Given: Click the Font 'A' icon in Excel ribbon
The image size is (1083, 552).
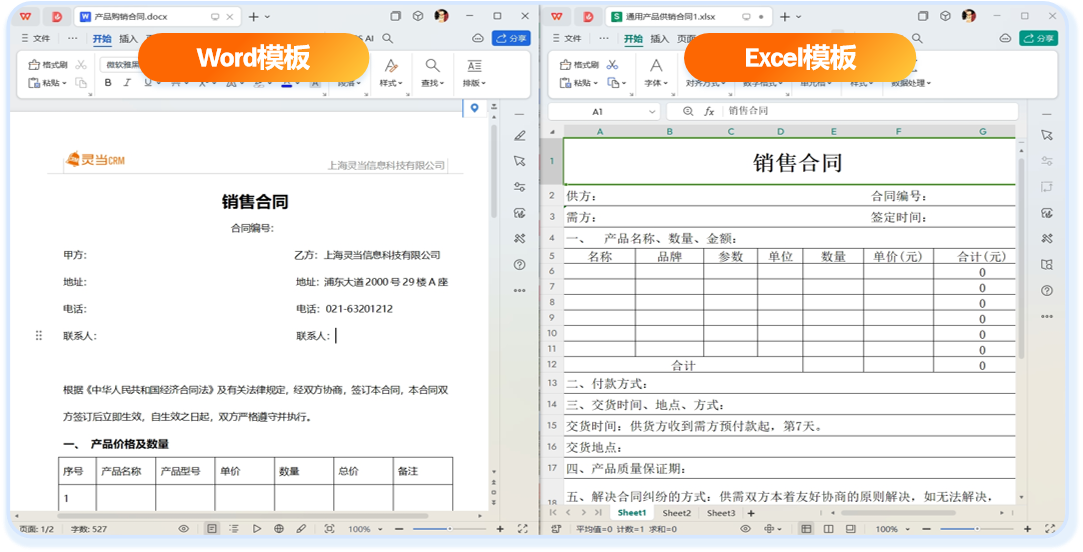Looking at the screenshot, I should (655, 66).
